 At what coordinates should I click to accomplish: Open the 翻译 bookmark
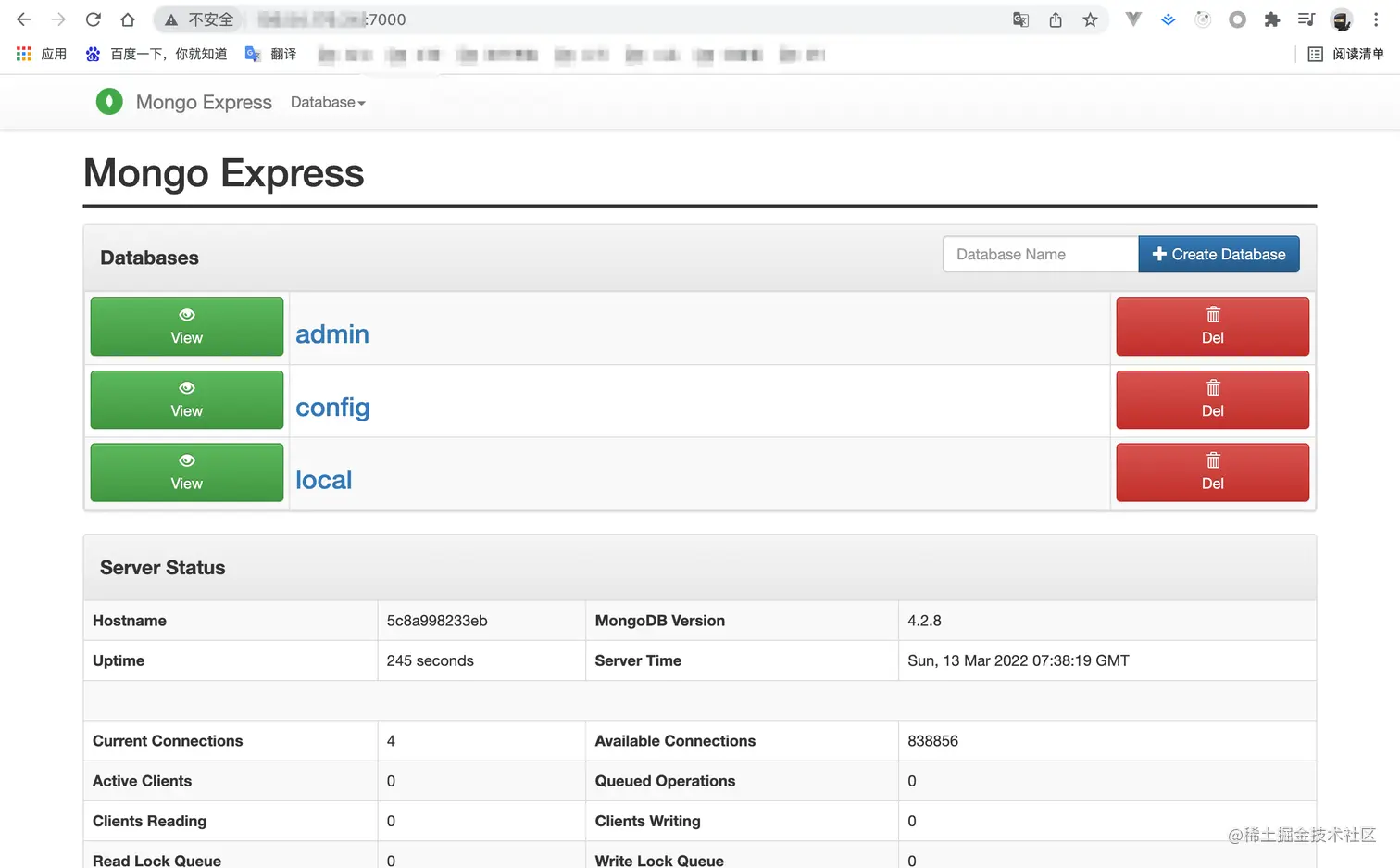[x=270, y=54]
